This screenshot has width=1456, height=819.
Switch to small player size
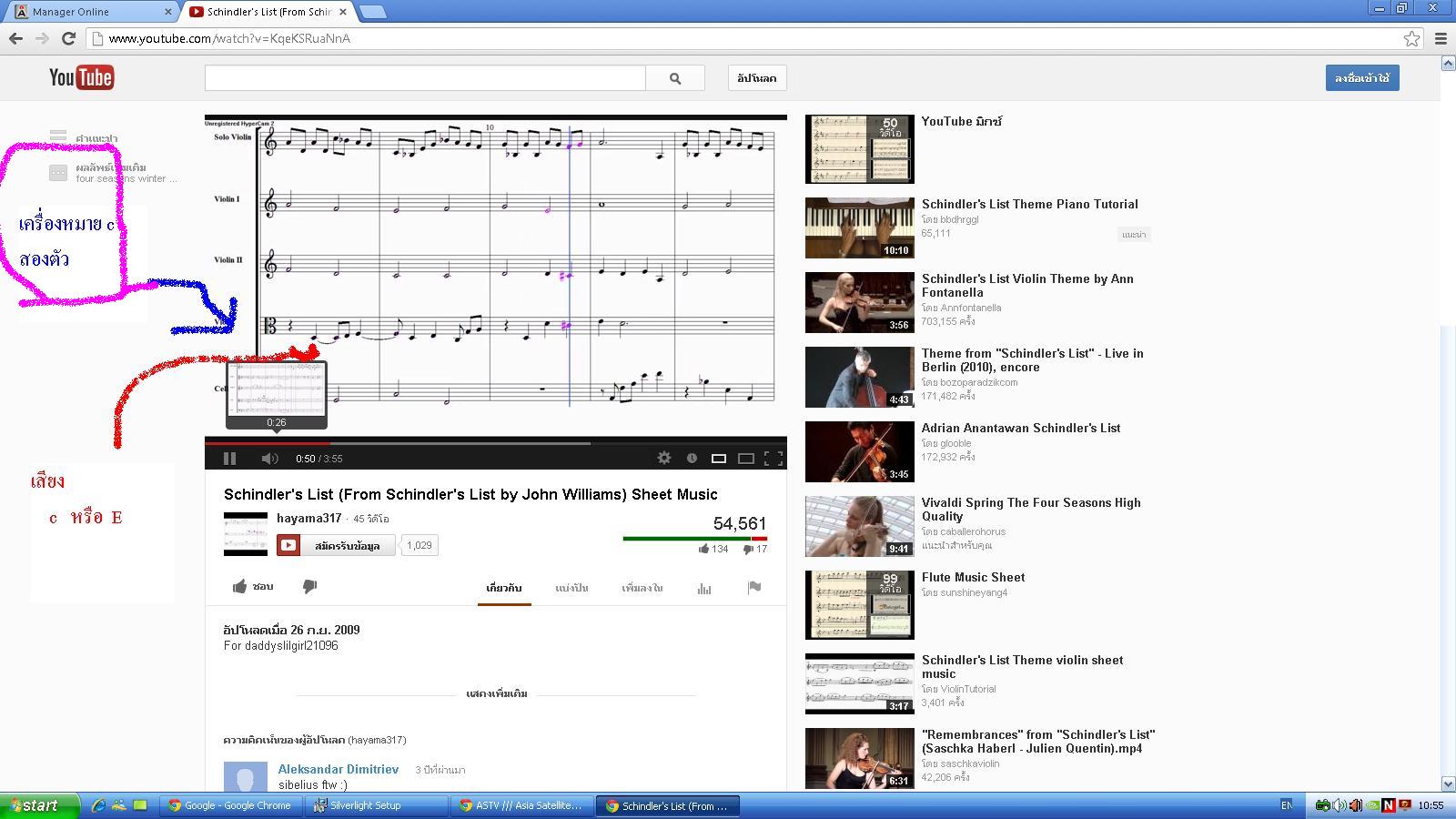(x=719, y=459)
